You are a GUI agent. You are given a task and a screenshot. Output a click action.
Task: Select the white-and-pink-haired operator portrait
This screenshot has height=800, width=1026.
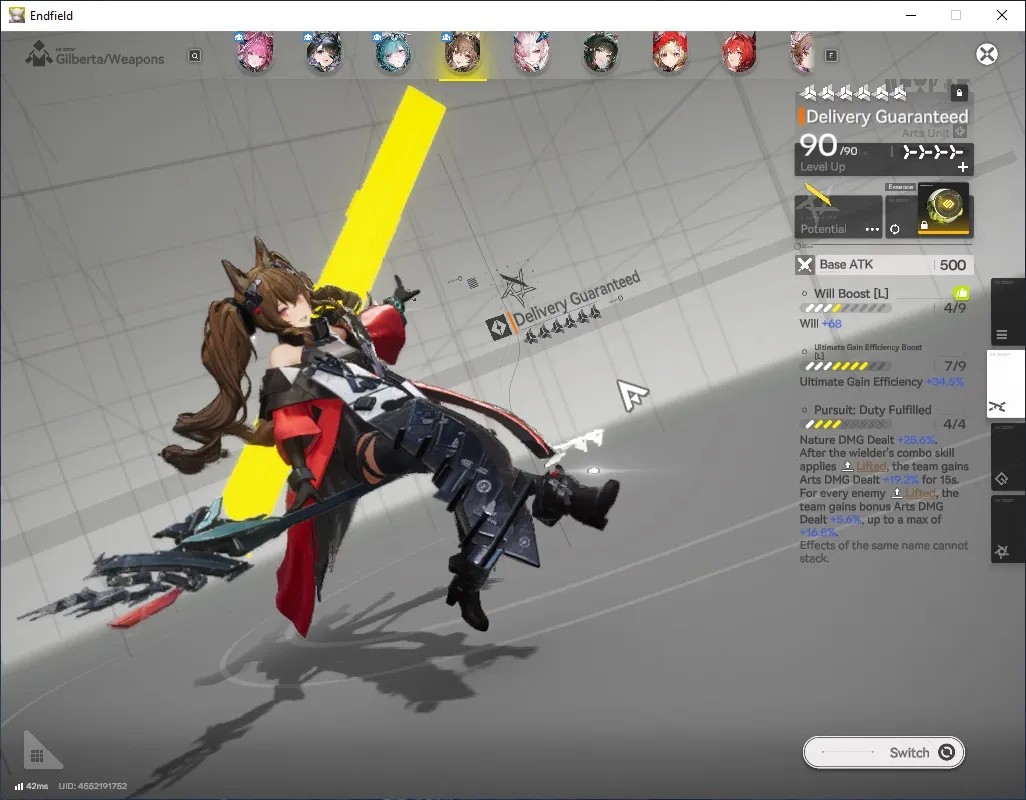pos(531,53)
